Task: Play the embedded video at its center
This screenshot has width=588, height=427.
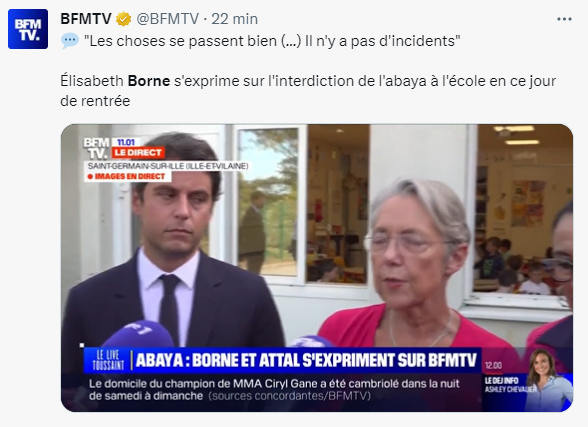Action: 317,268
